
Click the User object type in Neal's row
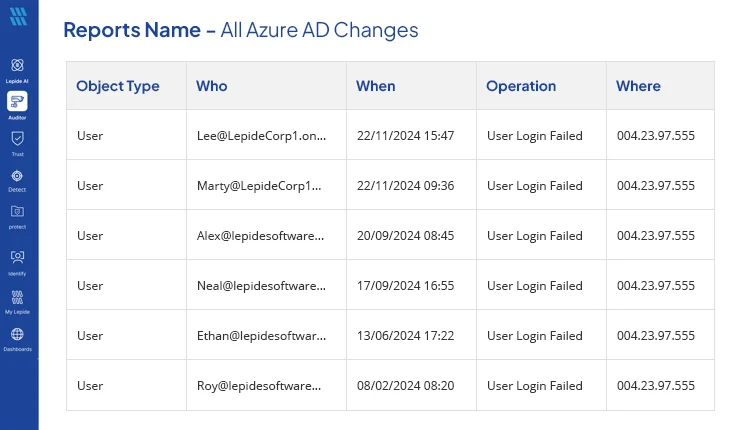click(x=90, y=285)
